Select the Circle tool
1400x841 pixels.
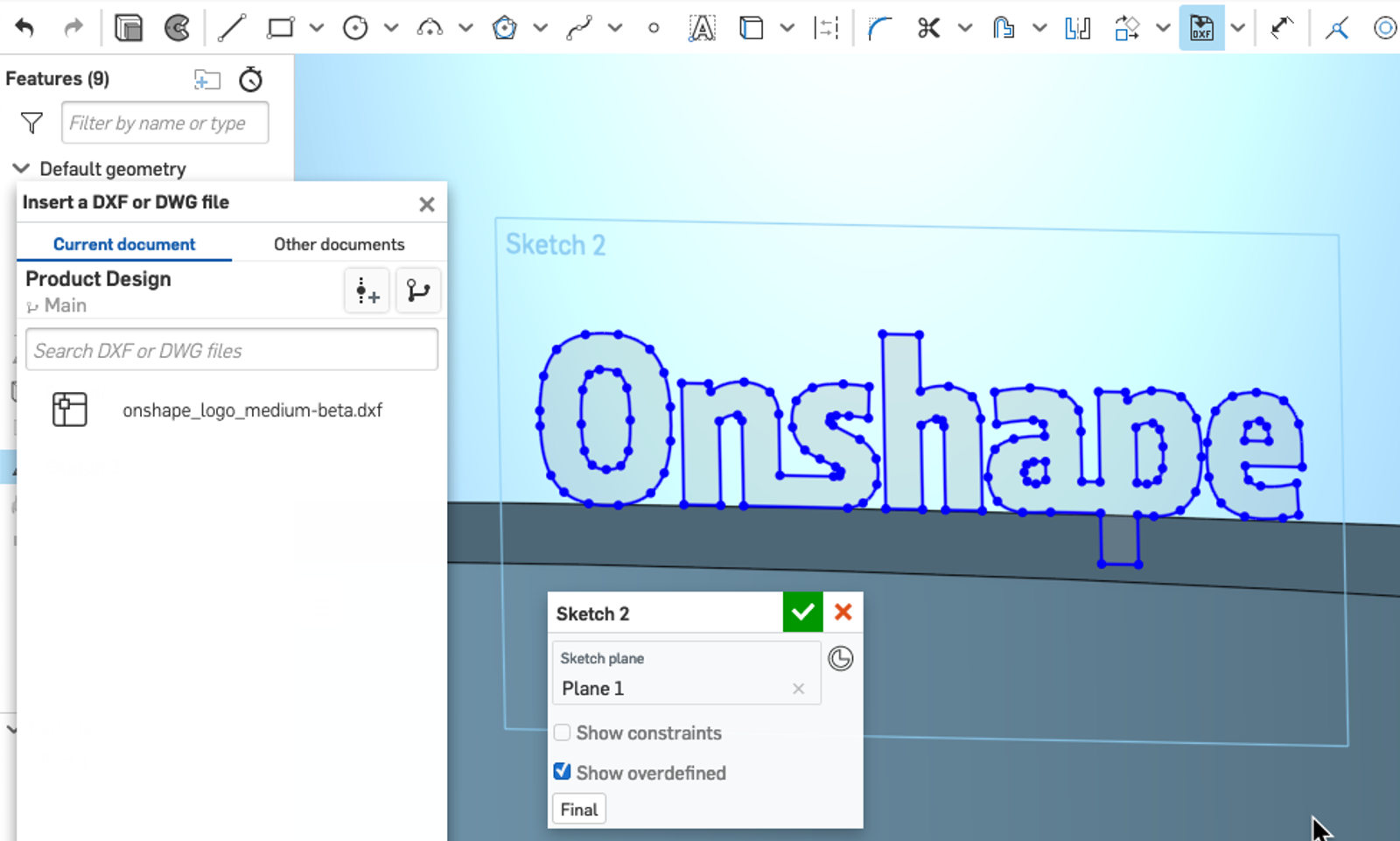point(356,27)
